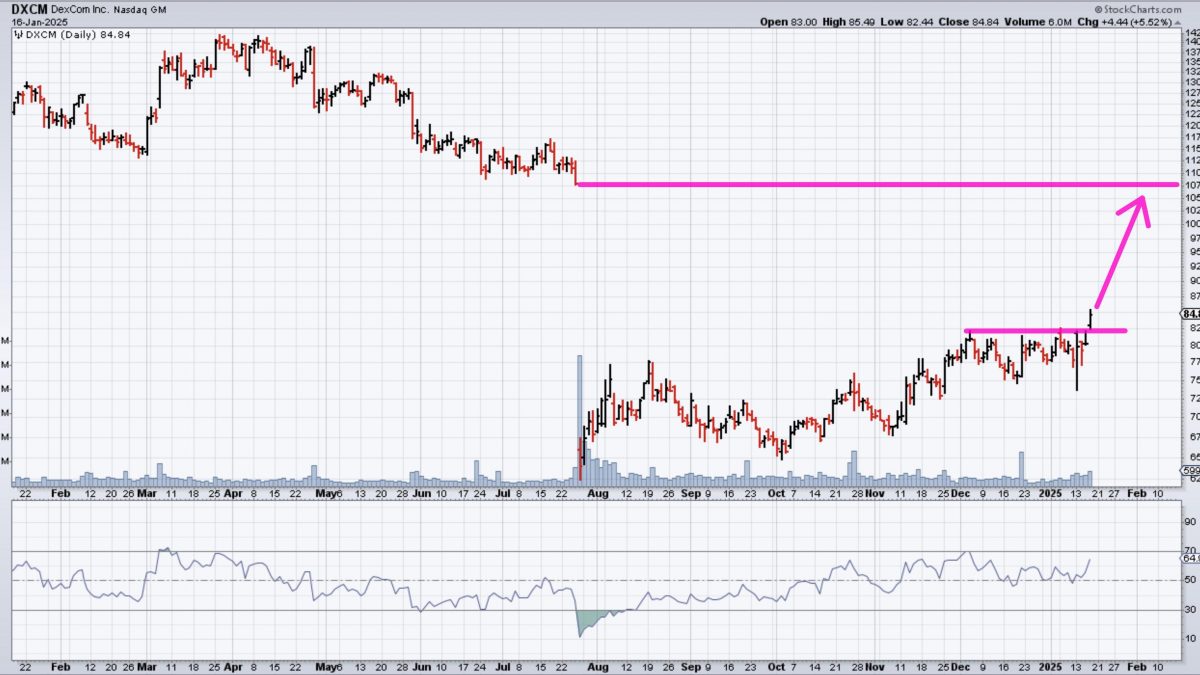This screenshot has height=675, width=1200.
Task: Click the 10 label on the RSI axis
Action: (1191, 638)
